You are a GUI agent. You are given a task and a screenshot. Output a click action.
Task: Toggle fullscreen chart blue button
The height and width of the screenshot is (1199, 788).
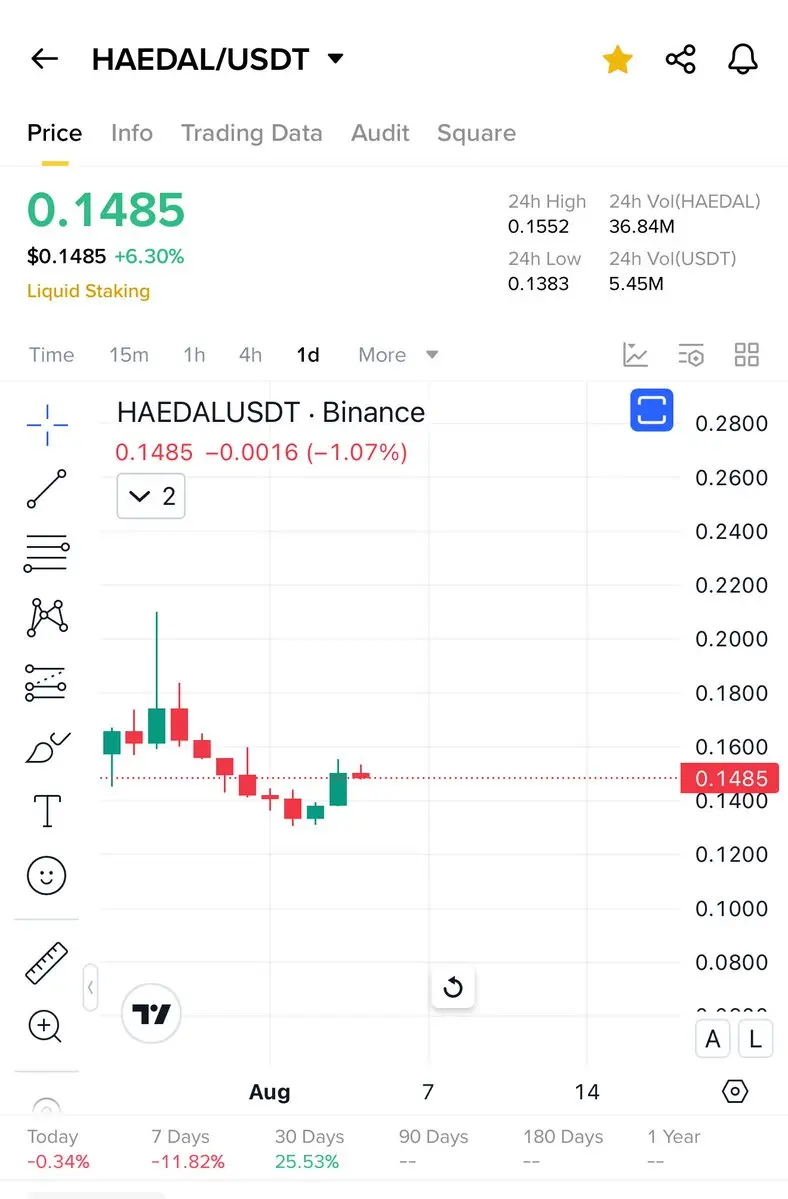click(651, 410)
